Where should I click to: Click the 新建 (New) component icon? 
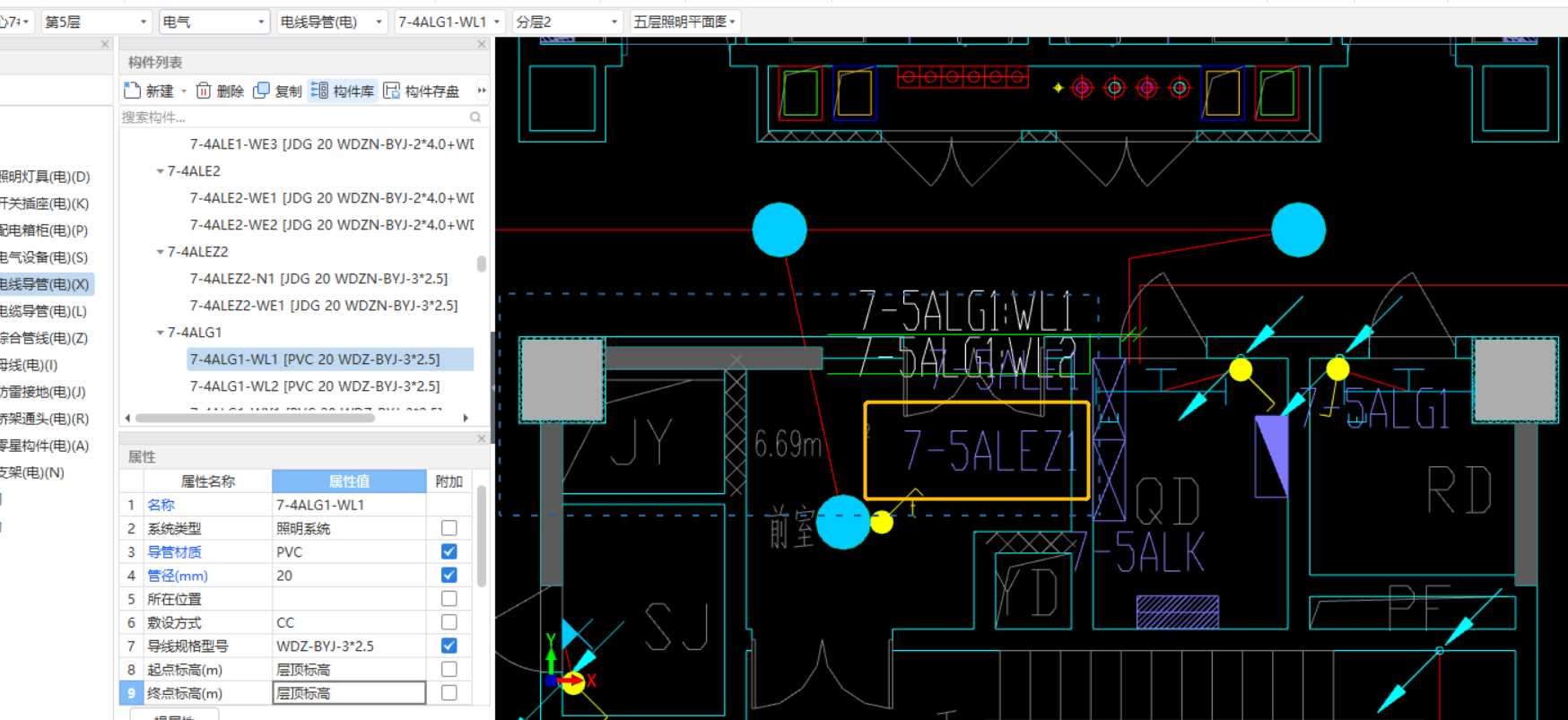click(133, 91)
